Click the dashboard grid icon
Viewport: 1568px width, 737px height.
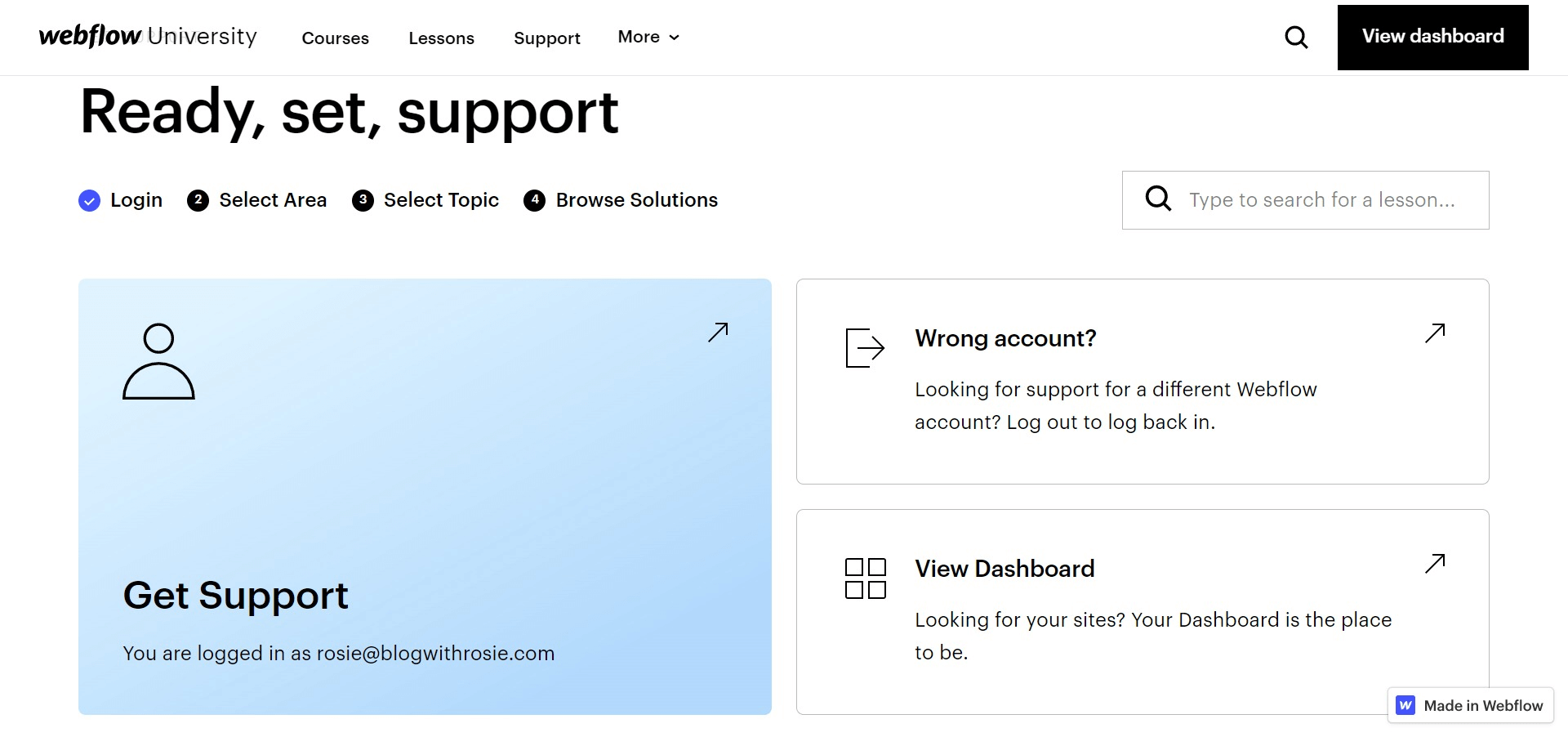[866, 578]
